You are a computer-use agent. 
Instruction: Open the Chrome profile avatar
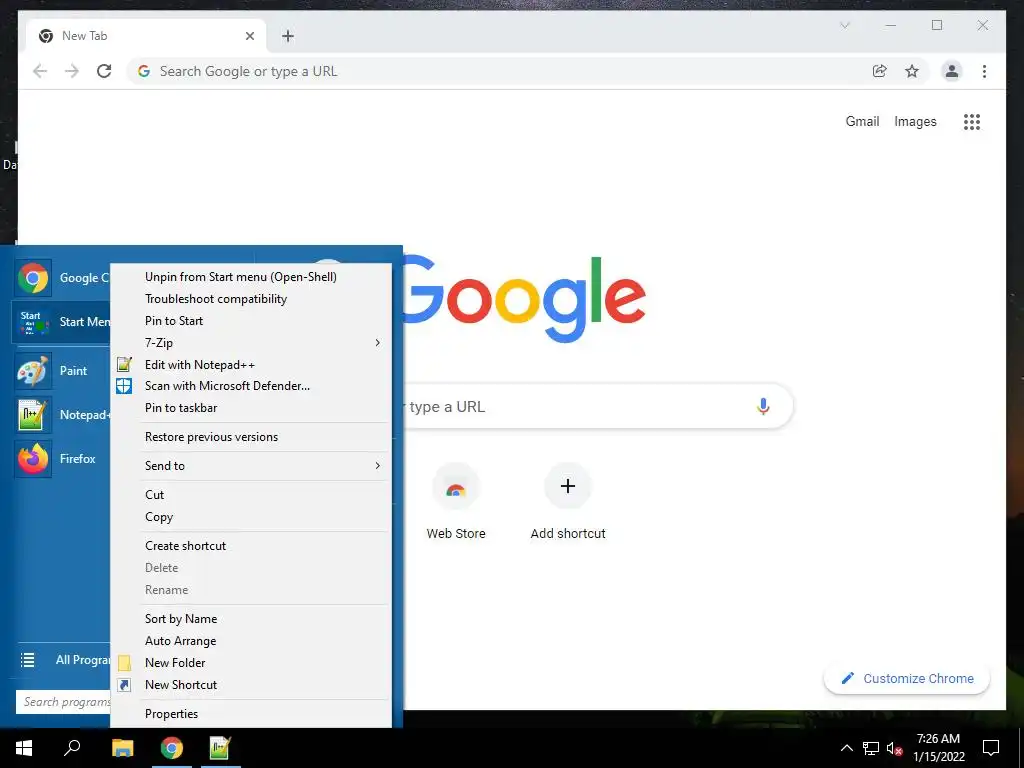coord(952,71)
